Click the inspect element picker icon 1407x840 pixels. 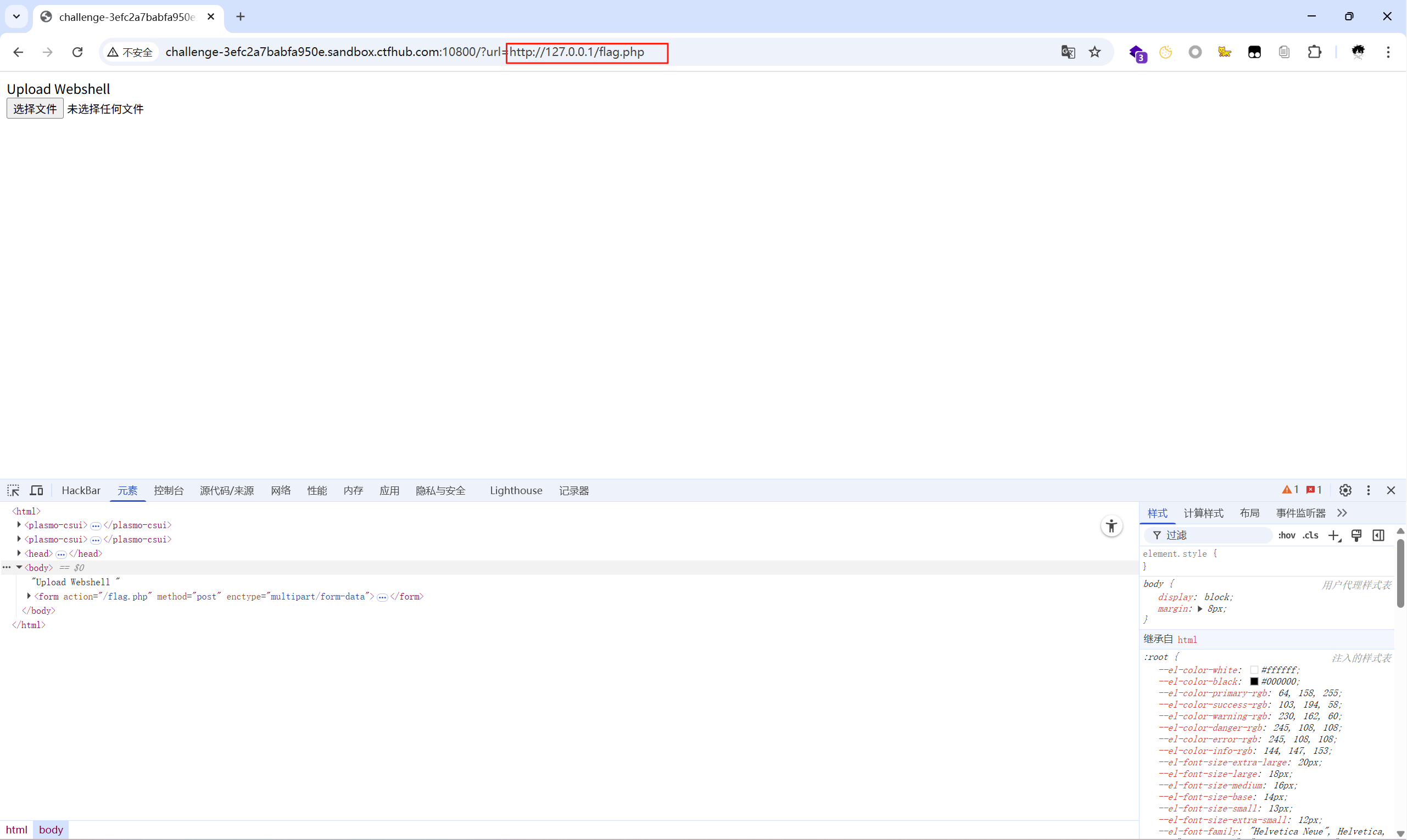[x=14, y=490]
